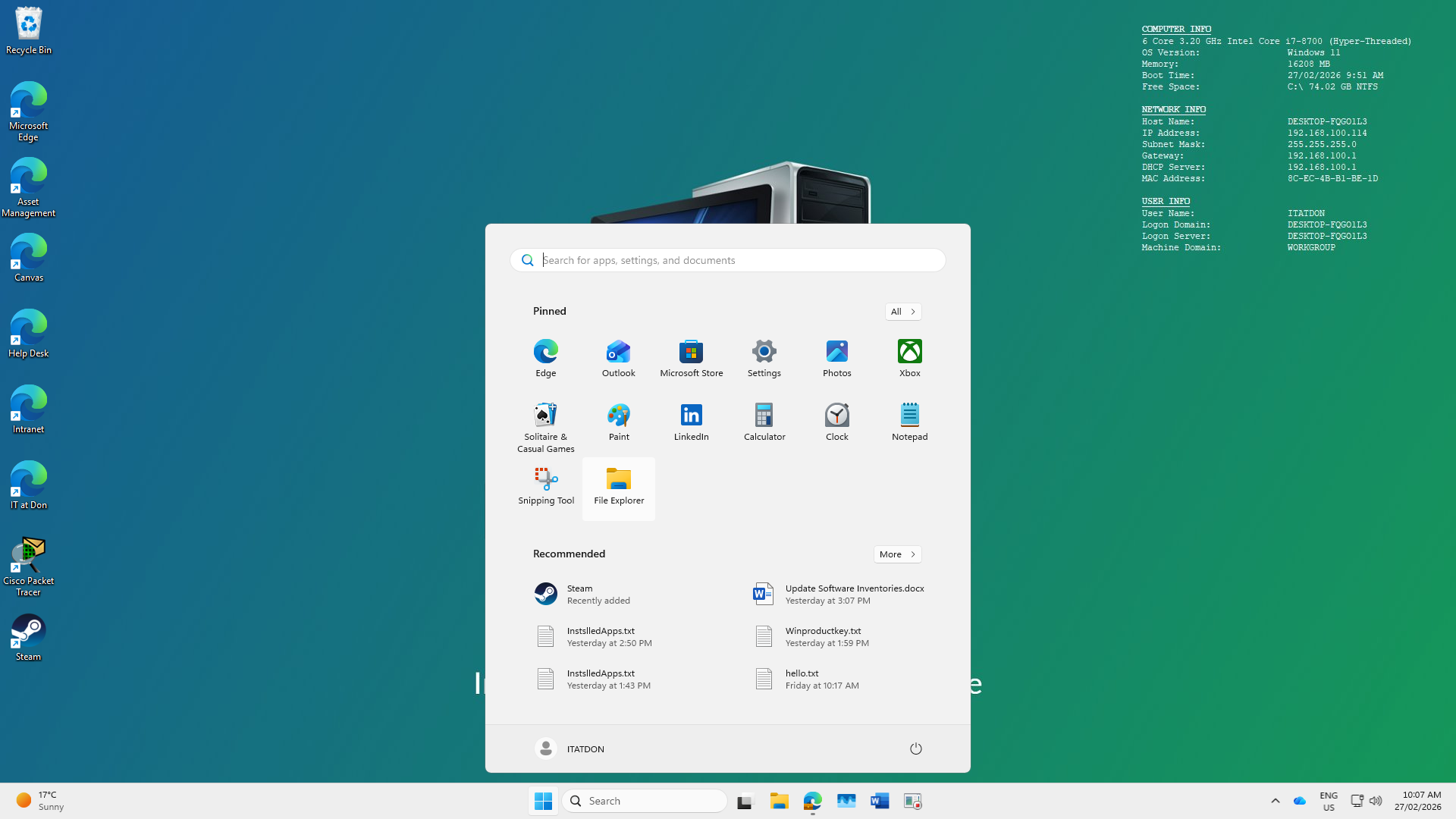This screenshot has height=819, width=1456.
Task: Open Update Software Inventories.docx
Action: click(838, 594)
